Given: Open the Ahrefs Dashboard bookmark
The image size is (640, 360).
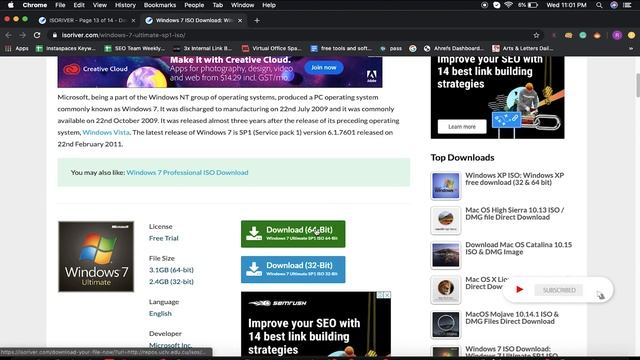Looking at the screenshot, I should [453, 48].
